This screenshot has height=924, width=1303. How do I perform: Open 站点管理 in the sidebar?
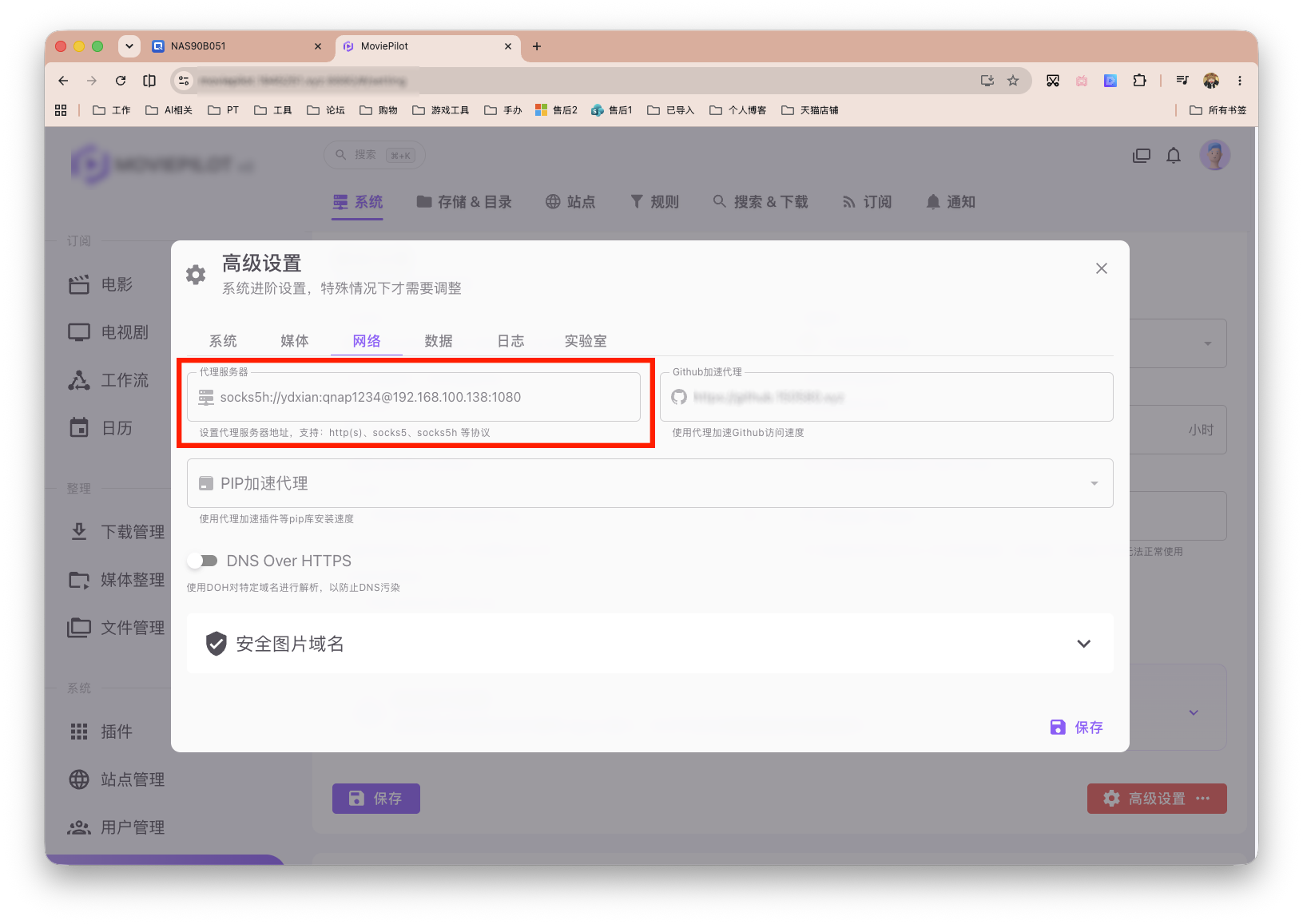[116, 779]
